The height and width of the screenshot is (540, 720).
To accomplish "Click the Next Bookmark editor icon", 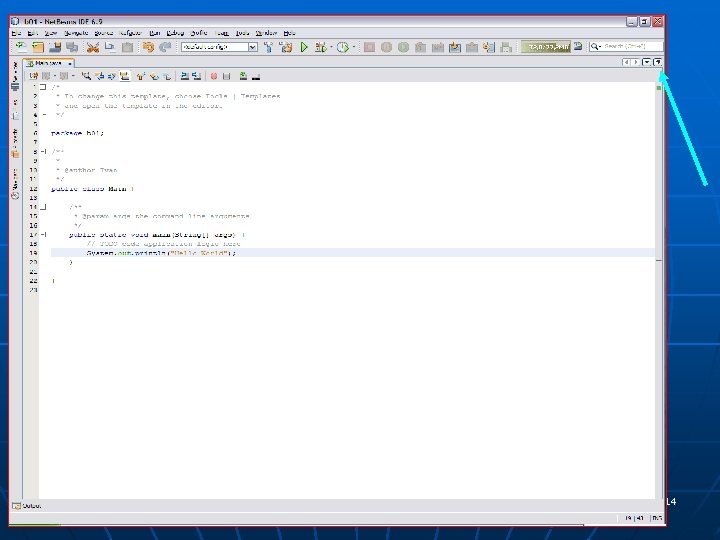I will tap(154, 76).
